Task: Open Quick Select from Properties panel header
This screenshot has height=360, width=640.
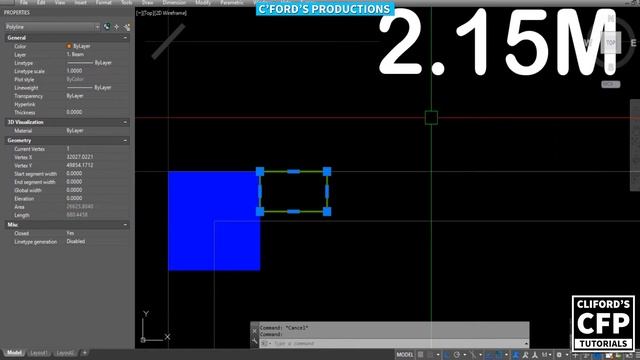Action: click(127, 27)
